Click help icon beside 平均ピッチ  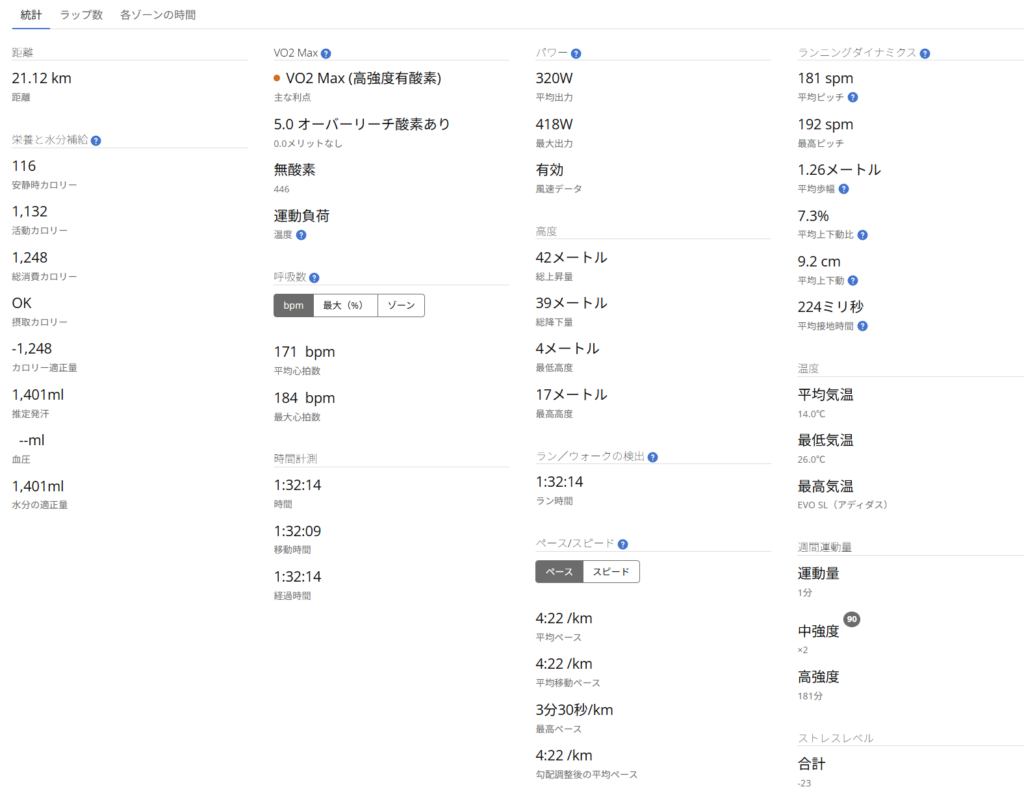pos(853,98)
